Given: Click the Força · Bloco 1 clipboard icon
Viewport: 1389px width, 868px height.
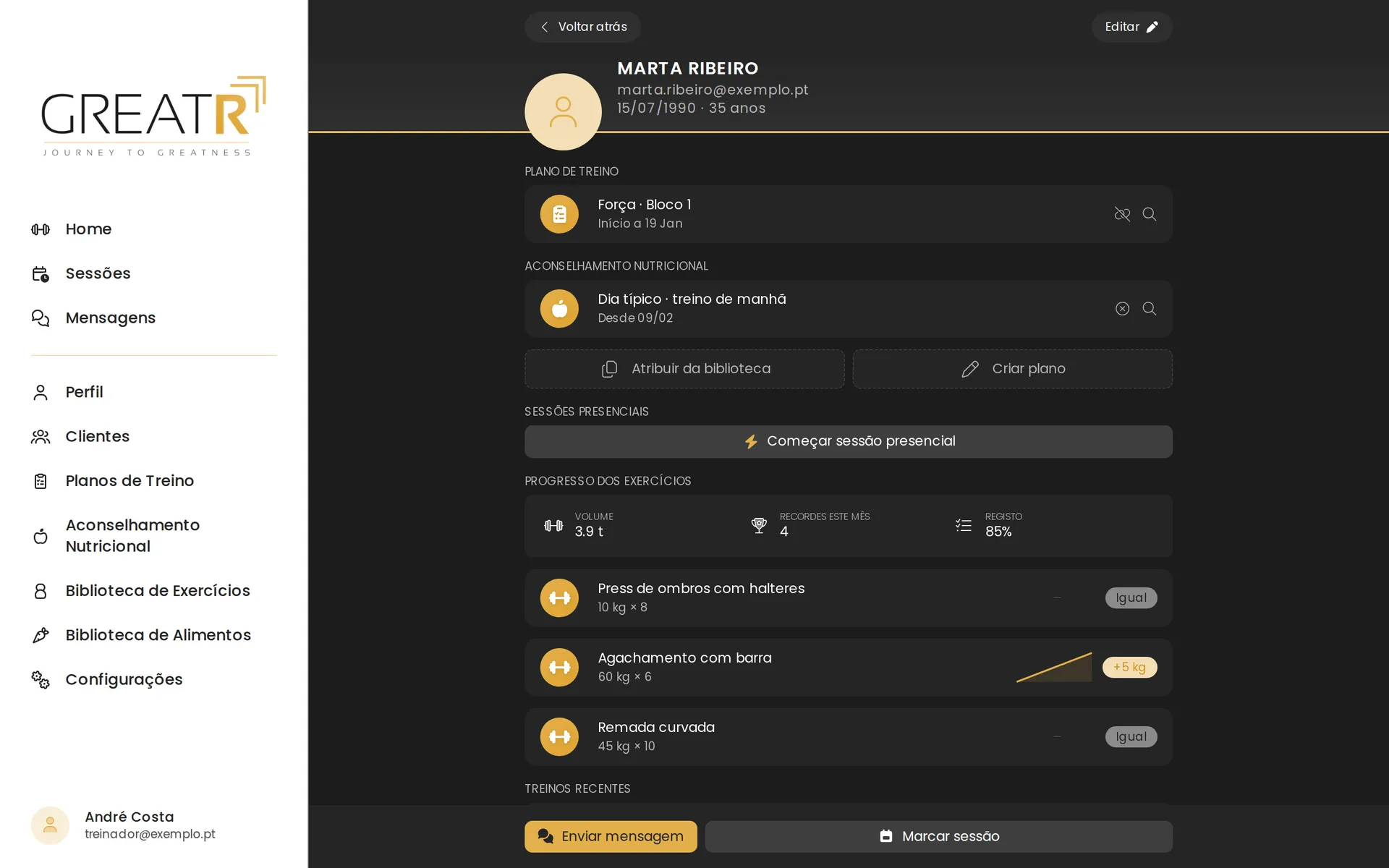Looking at the screenshot, I should pos(559,214).
